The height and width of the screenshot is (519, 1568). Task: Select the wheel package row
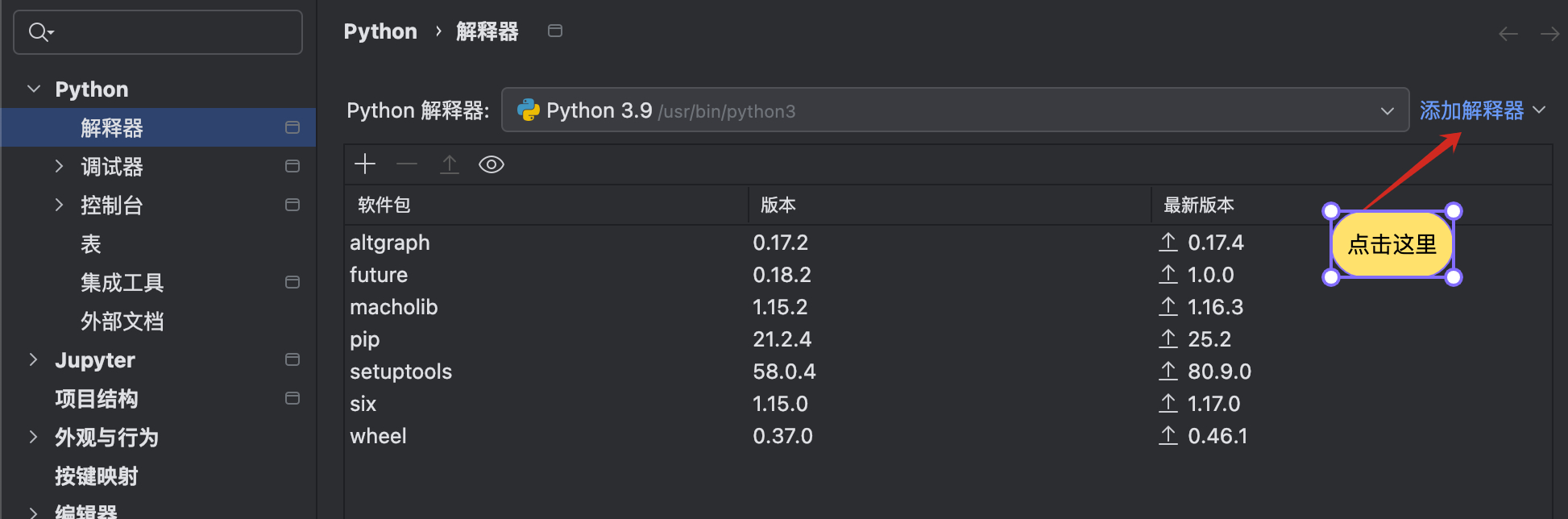(948, 435)
